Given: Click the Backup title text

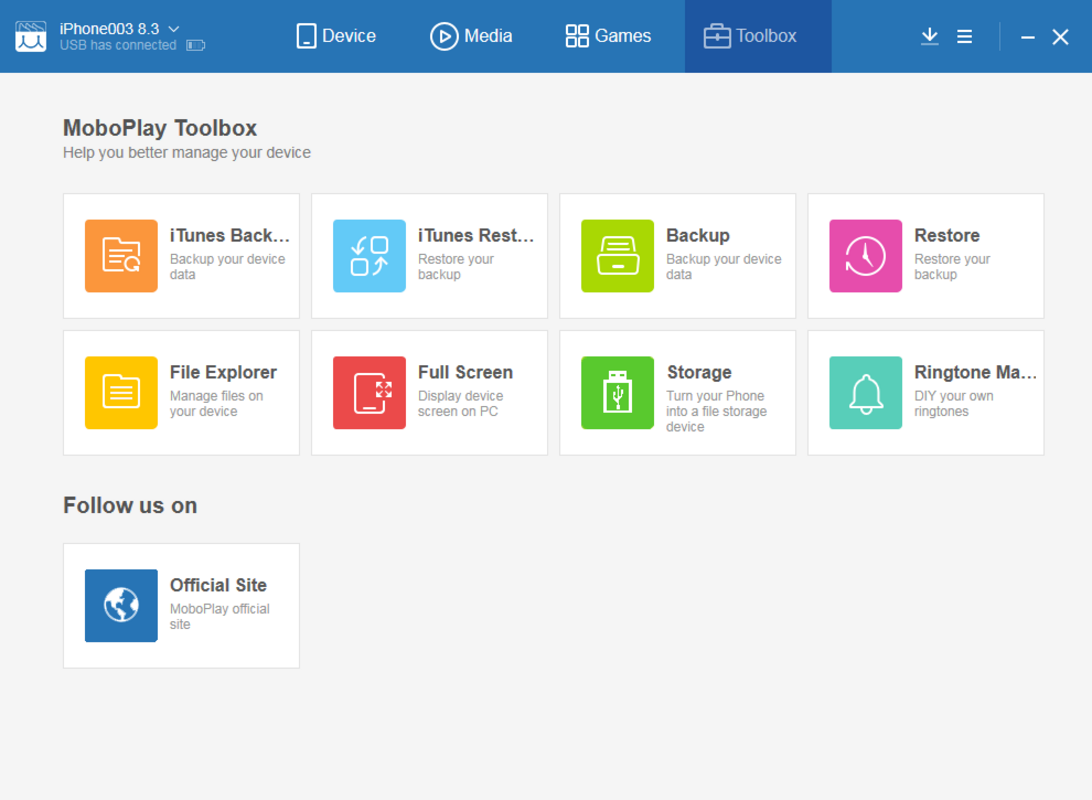Looking at the screenshot, I should click(698, 235).
